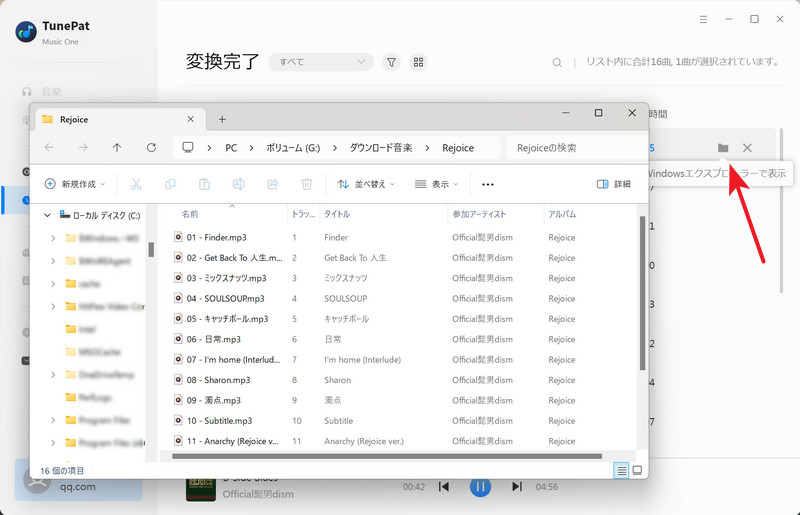This screenshot has height=515, width=800.
Task: Show file in Windows Explorer folder icon
Action: click(723, 148)
